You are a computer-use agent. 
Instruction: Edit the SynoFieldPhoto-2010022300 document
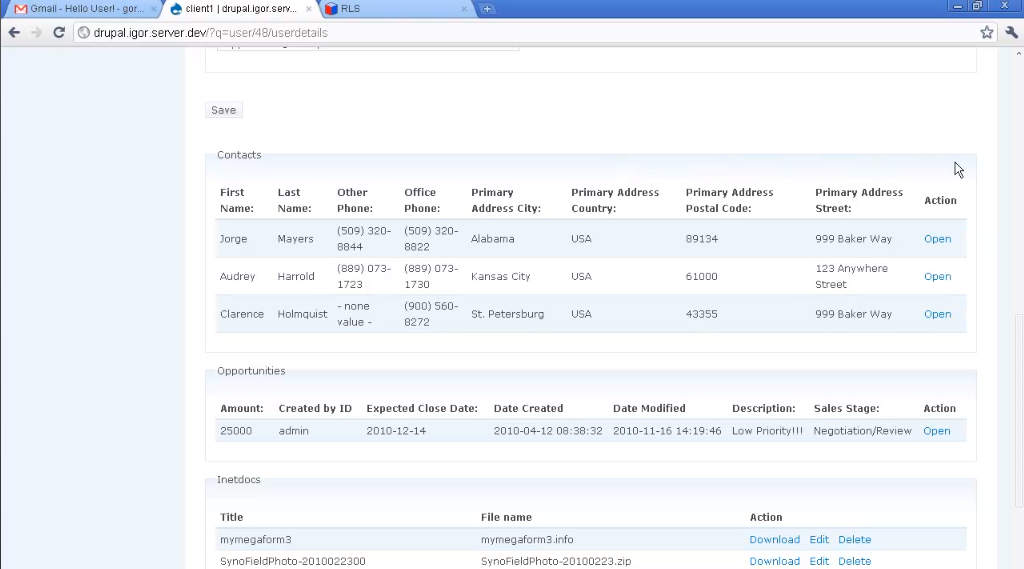pos(819,561)
